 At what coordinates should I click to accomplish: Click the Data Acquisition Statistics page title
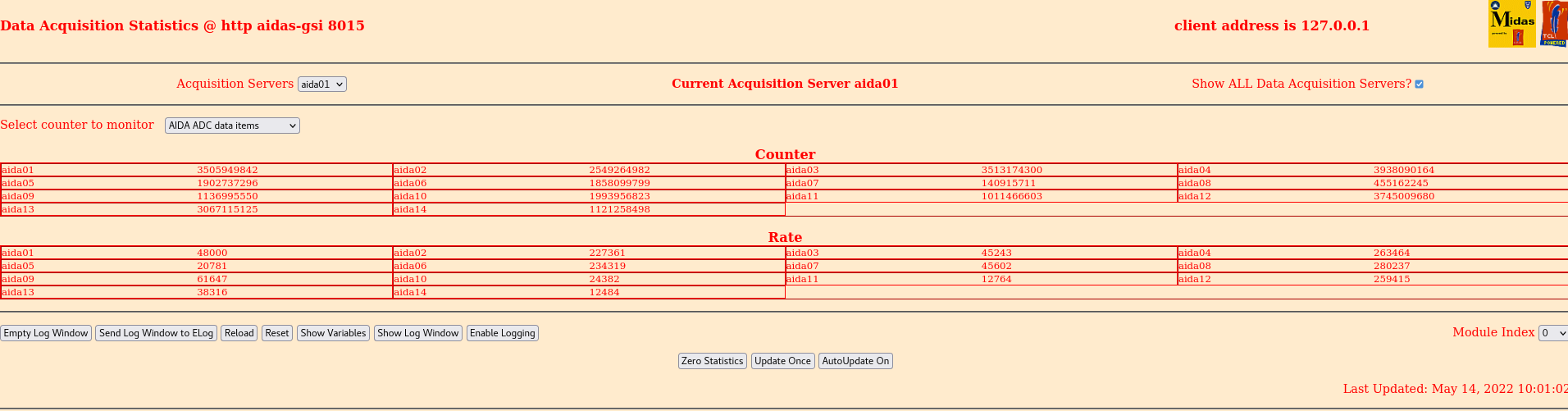pyautogui.click(x=182, y=25)
